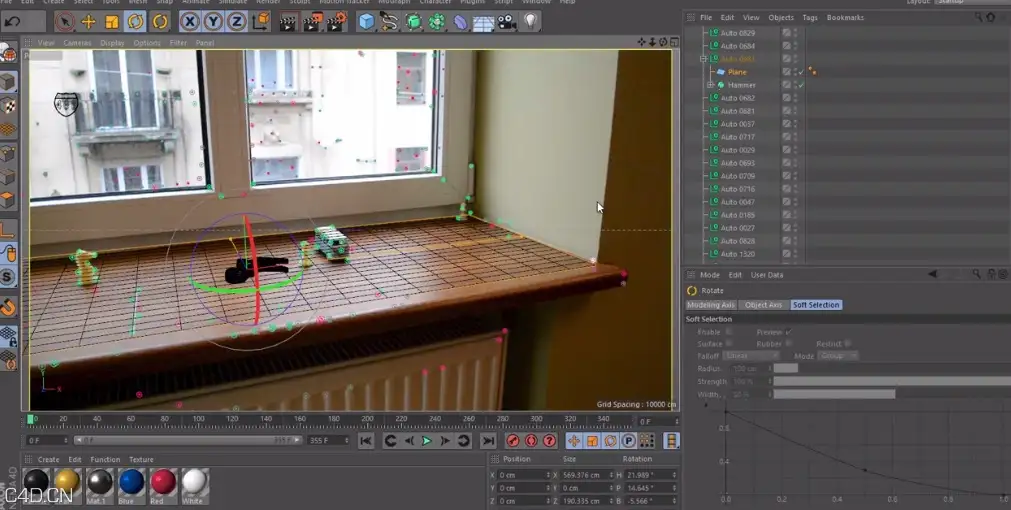Click the Record Active Objects button
This screenshot has width=1011, height=510.
513,441
